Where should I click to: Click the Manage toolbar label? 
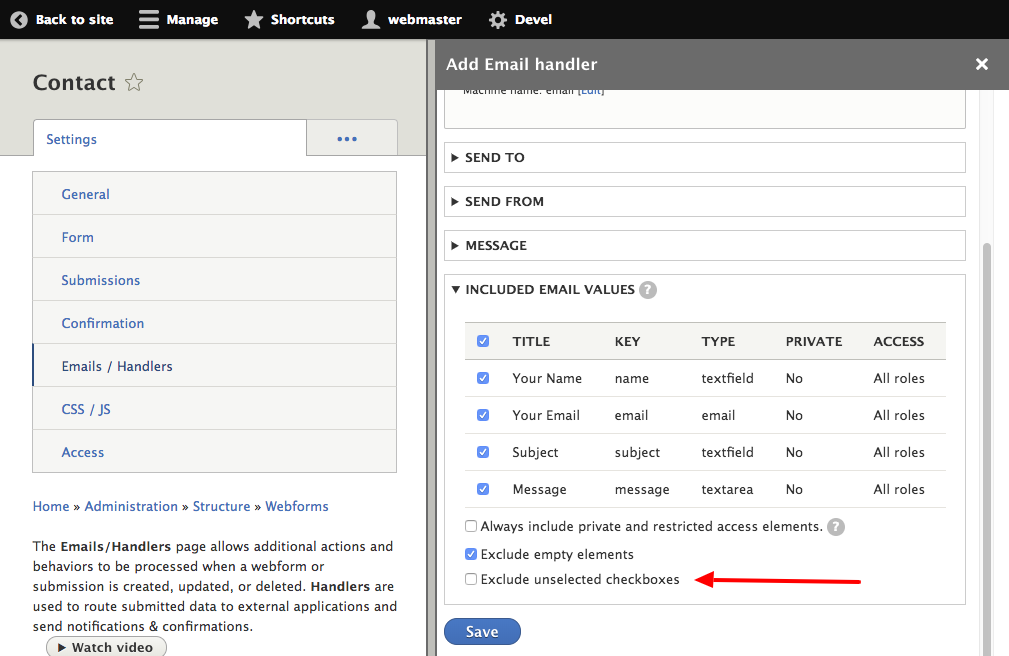(x=192, y=20)
